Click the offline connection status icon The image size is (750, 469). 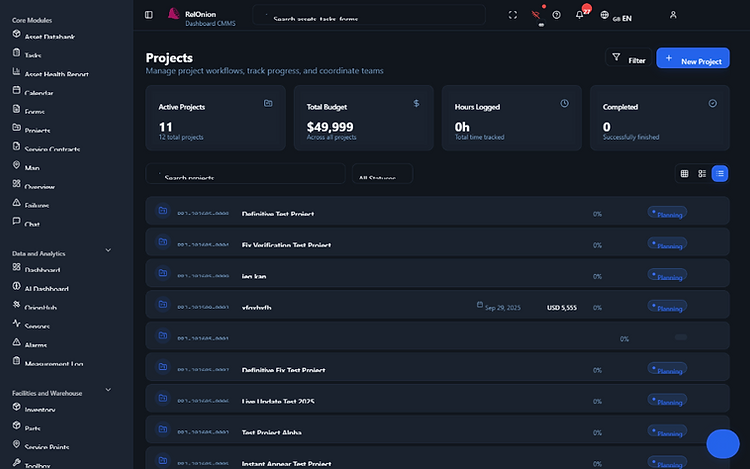pyautogui.click(x=536, y=15)
